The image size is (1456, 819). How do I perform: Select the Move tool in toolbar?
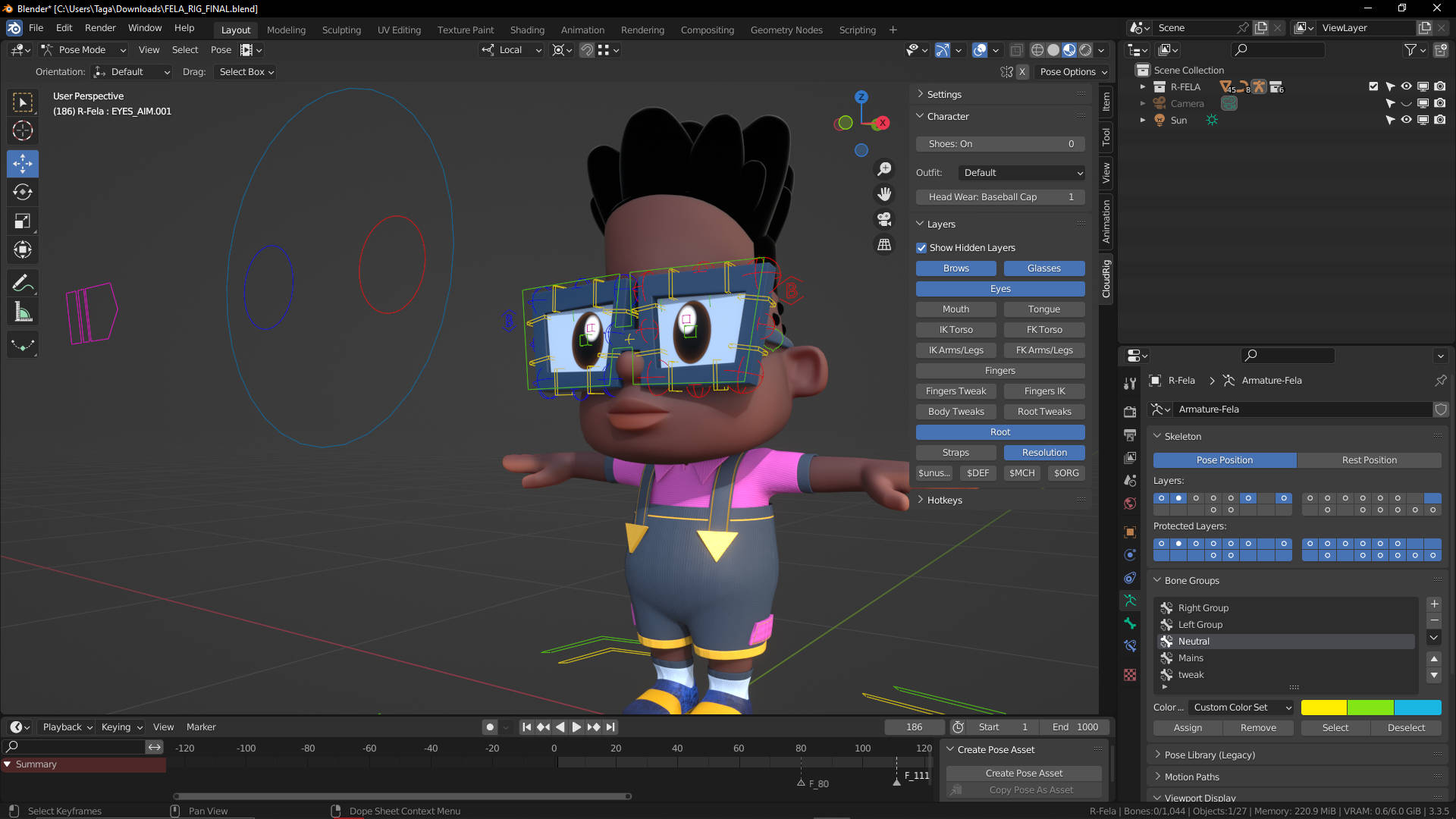(23, 163)
